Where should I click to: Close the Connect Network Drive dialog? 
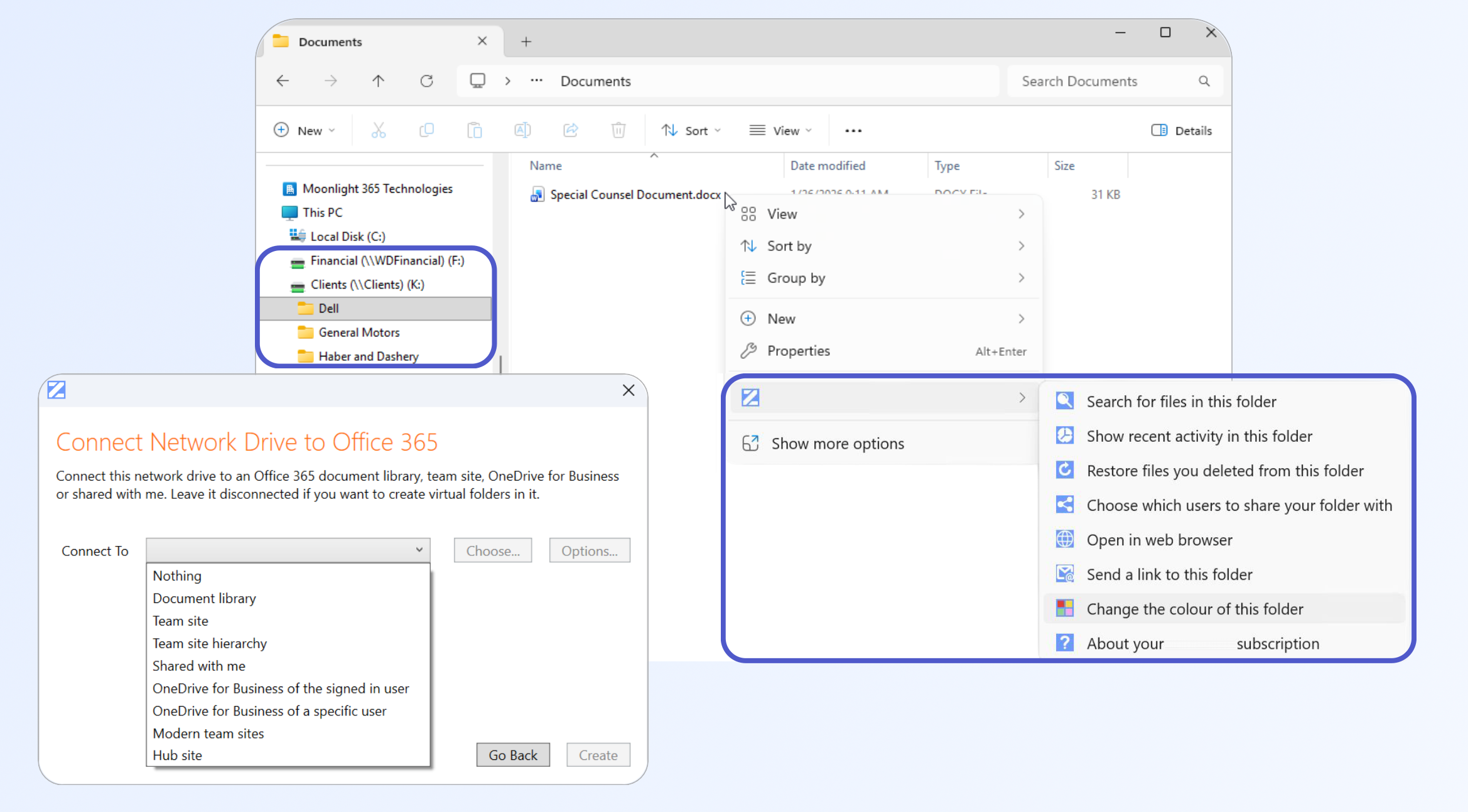629,390
